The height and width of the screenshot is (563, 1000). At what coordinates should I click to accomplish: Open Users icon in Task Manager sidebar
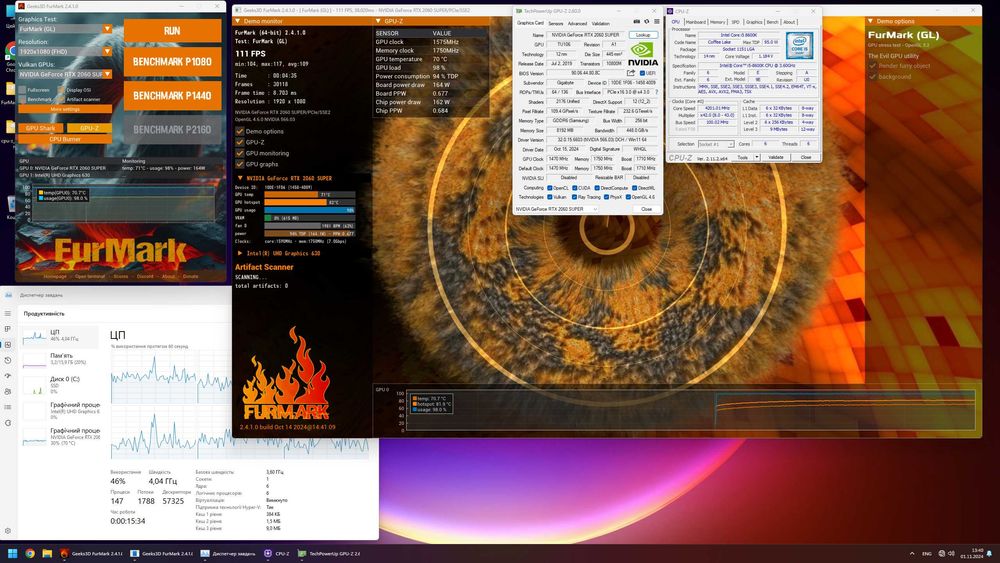8,391
